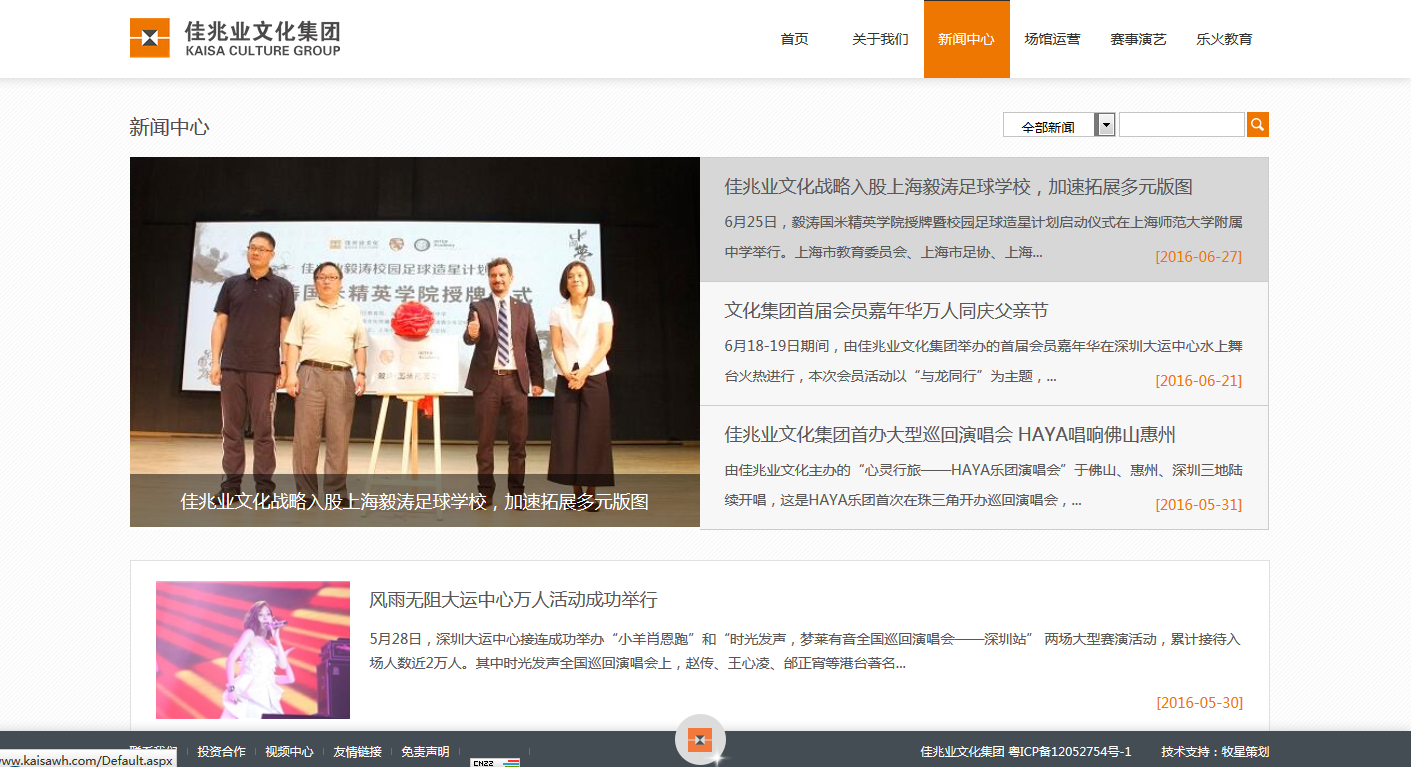Click the summary beginning 5月28日，深圳大运中心
Image resolution: width=1411 pixels, height=767 pixels.
pyautogui.click(x=805, y=651)
